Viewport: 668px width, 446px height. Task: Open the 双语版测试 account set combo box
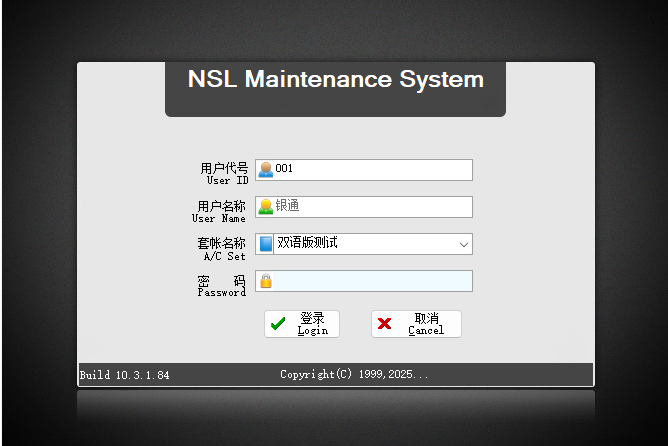pyautogui.click(x=360, y=244)
